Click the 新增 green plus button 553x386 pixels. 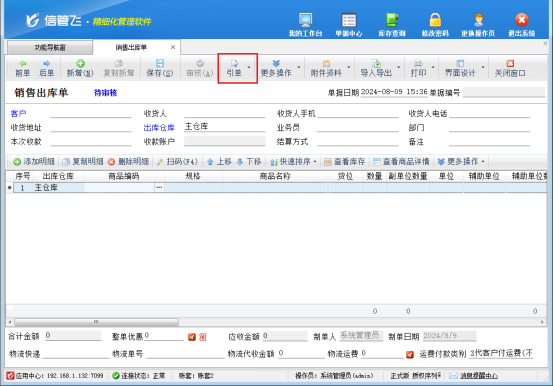tap(80, 68)
